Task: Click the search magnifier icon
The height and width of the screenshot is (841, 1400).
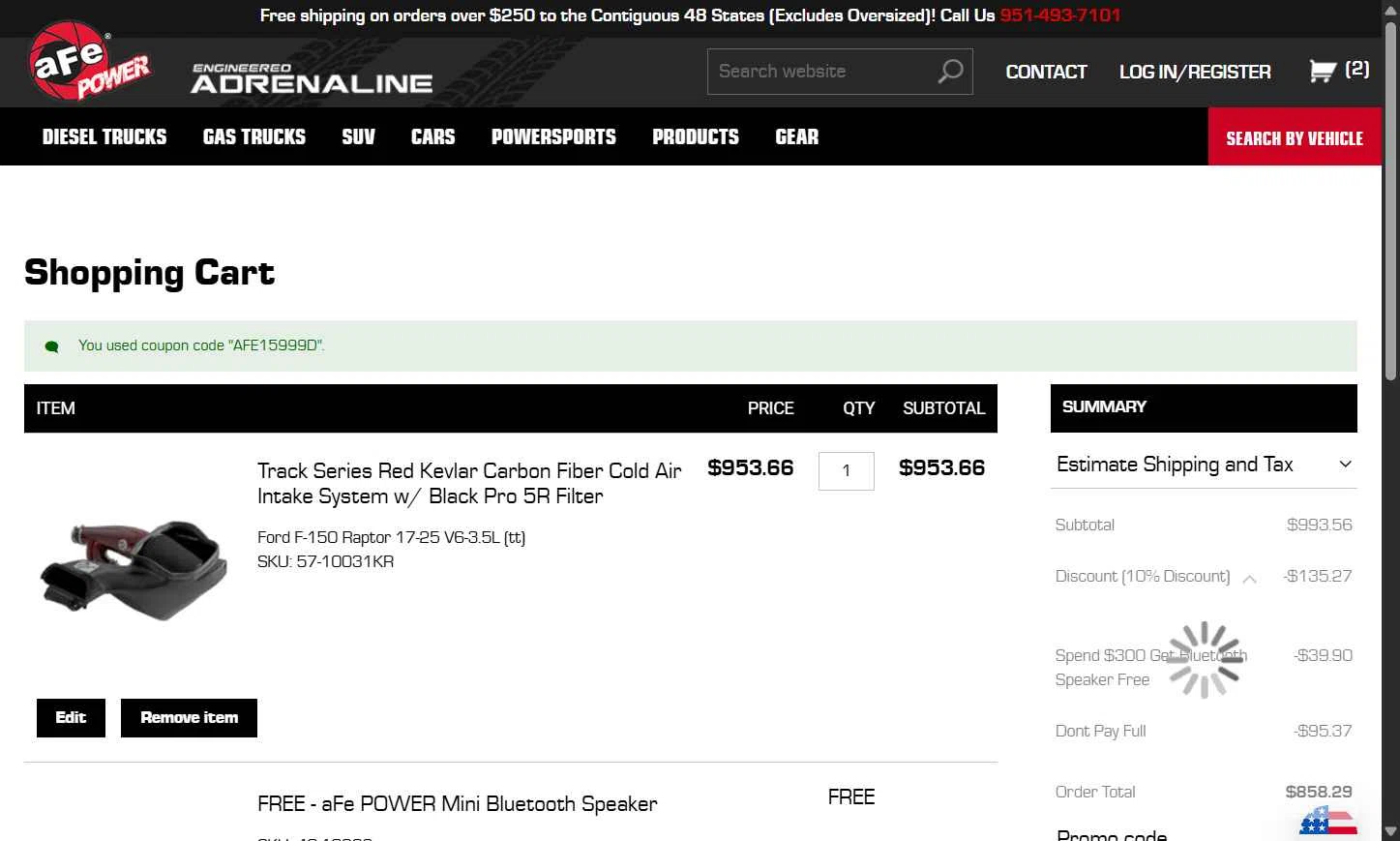Action: coord(950,72)
